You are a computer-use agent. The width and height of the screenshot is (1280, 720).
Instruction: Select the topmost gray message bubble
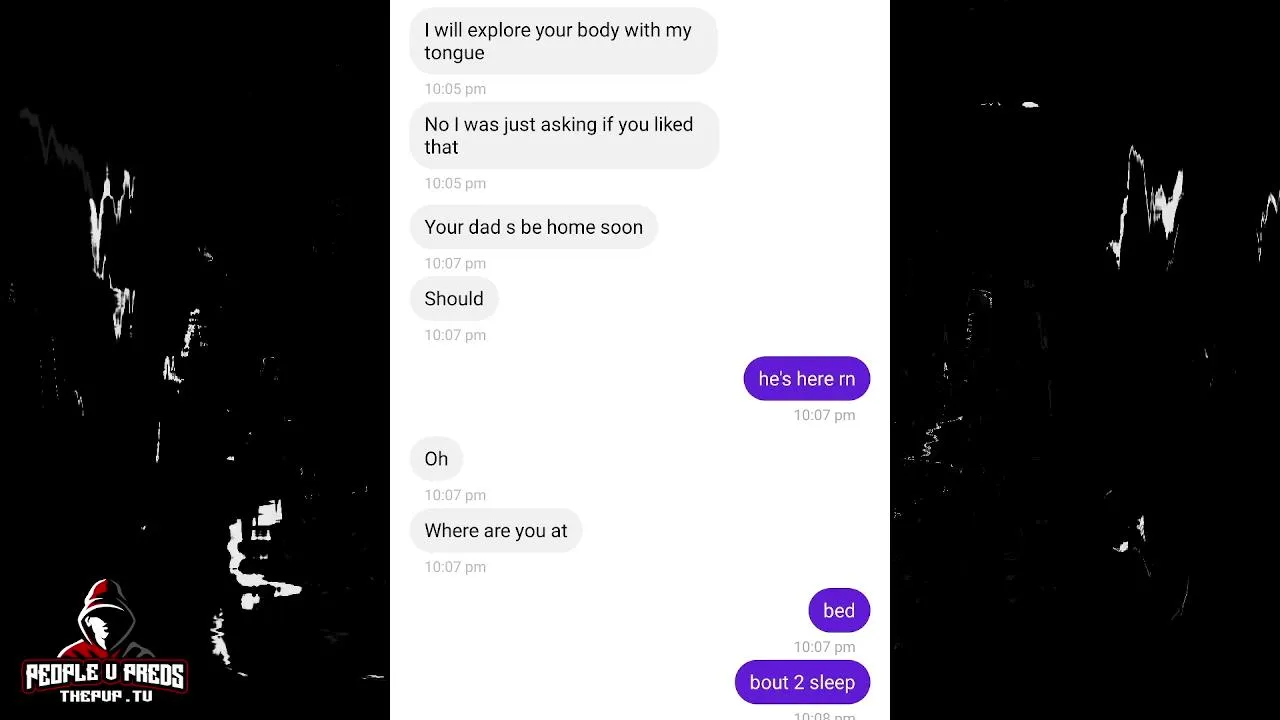(564, 41)
